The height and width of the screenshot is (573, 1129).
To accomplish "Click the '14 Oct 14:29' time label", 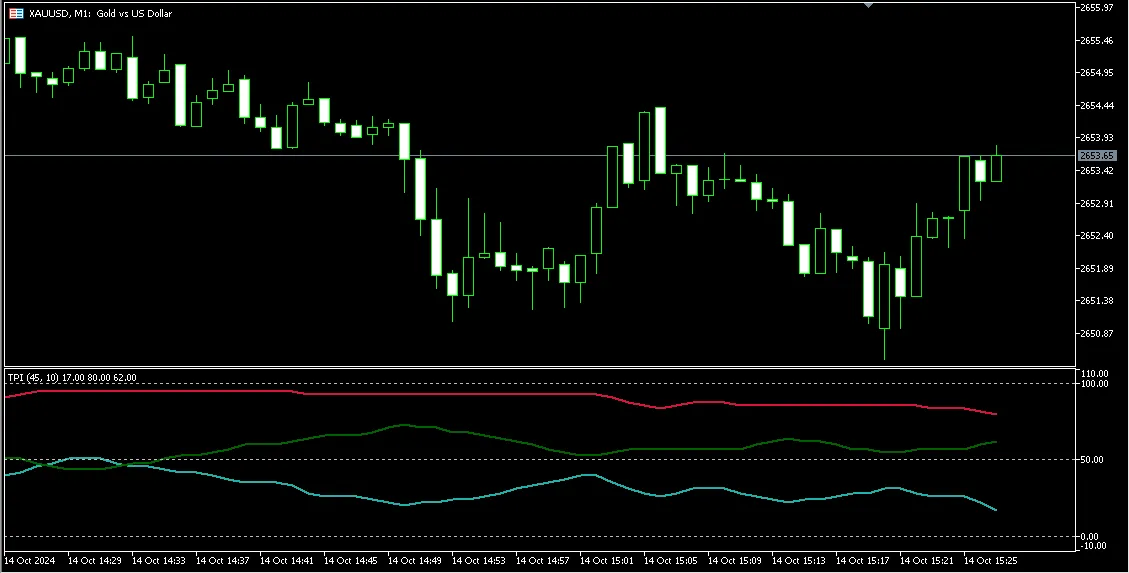I will [x=94, y=560].
